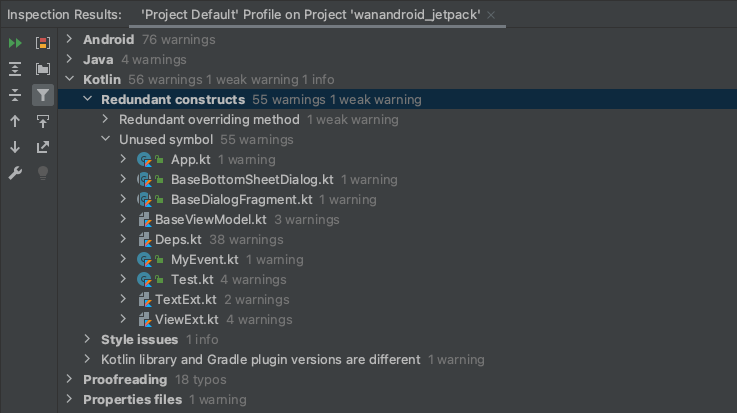Go to the next problem with the down arrow
This screenshot has height=413, width=737.
tap(15, 147)
